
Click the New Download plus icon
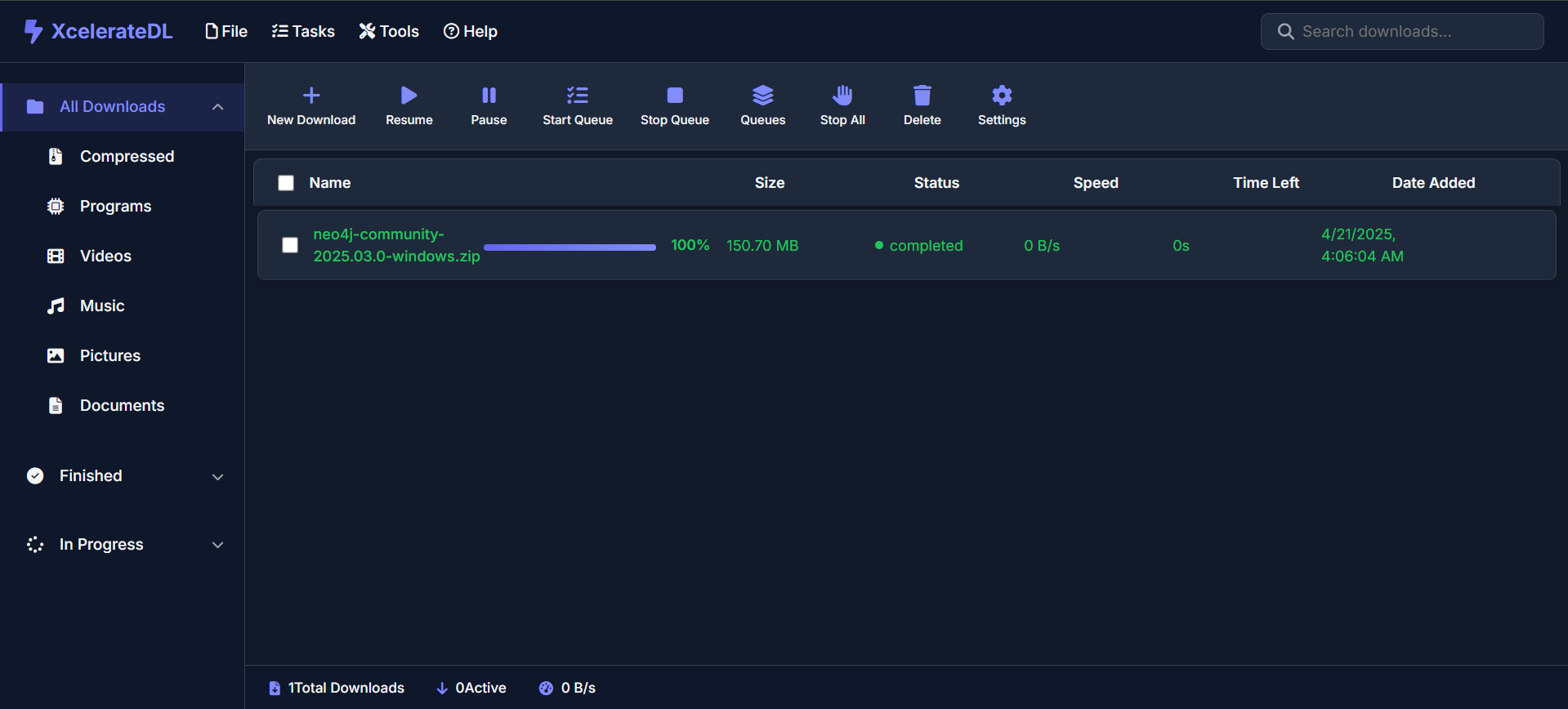[x=311, y=96]
